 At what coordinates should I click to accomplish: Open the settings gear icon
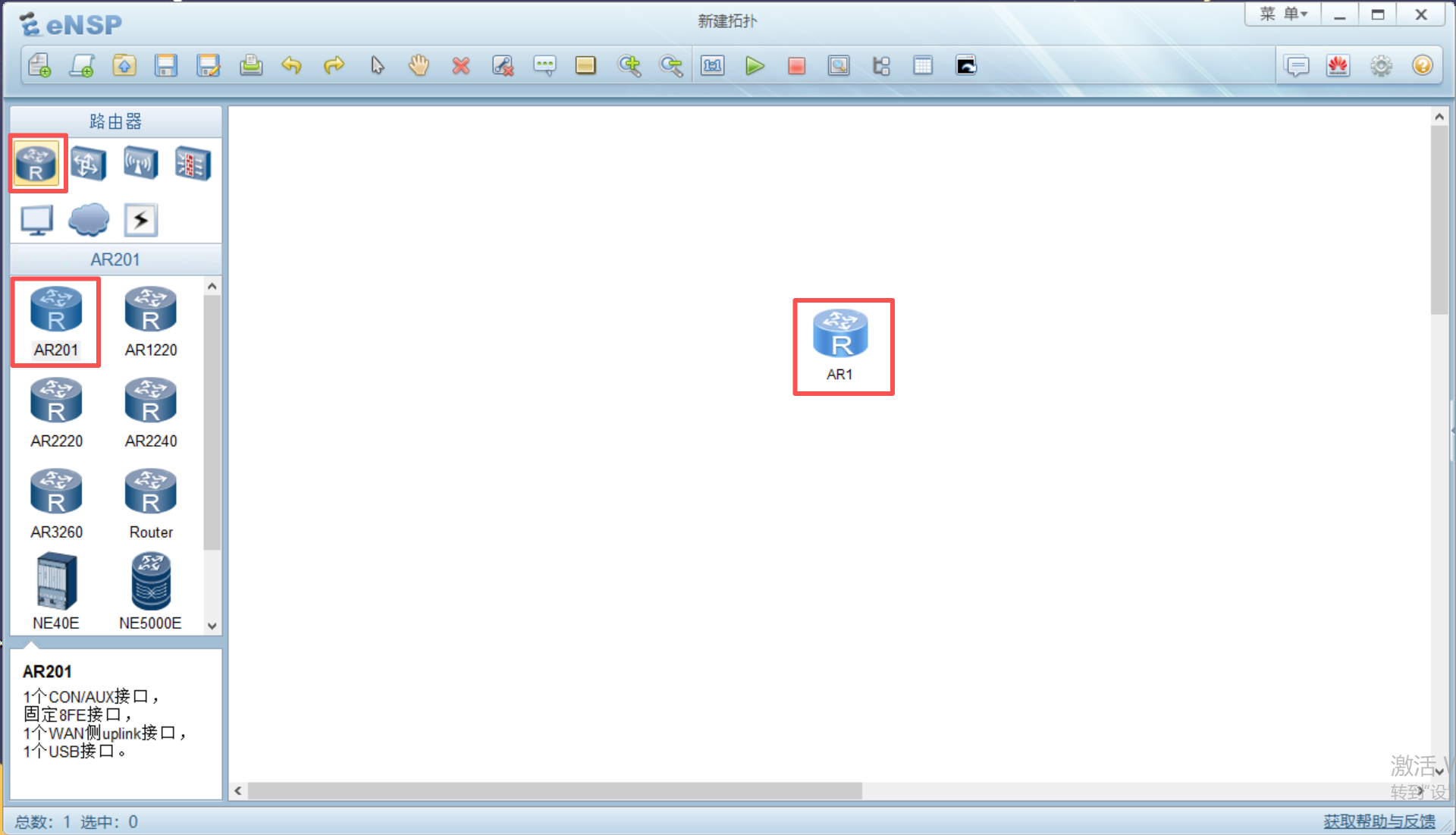tap(1380, 66)
